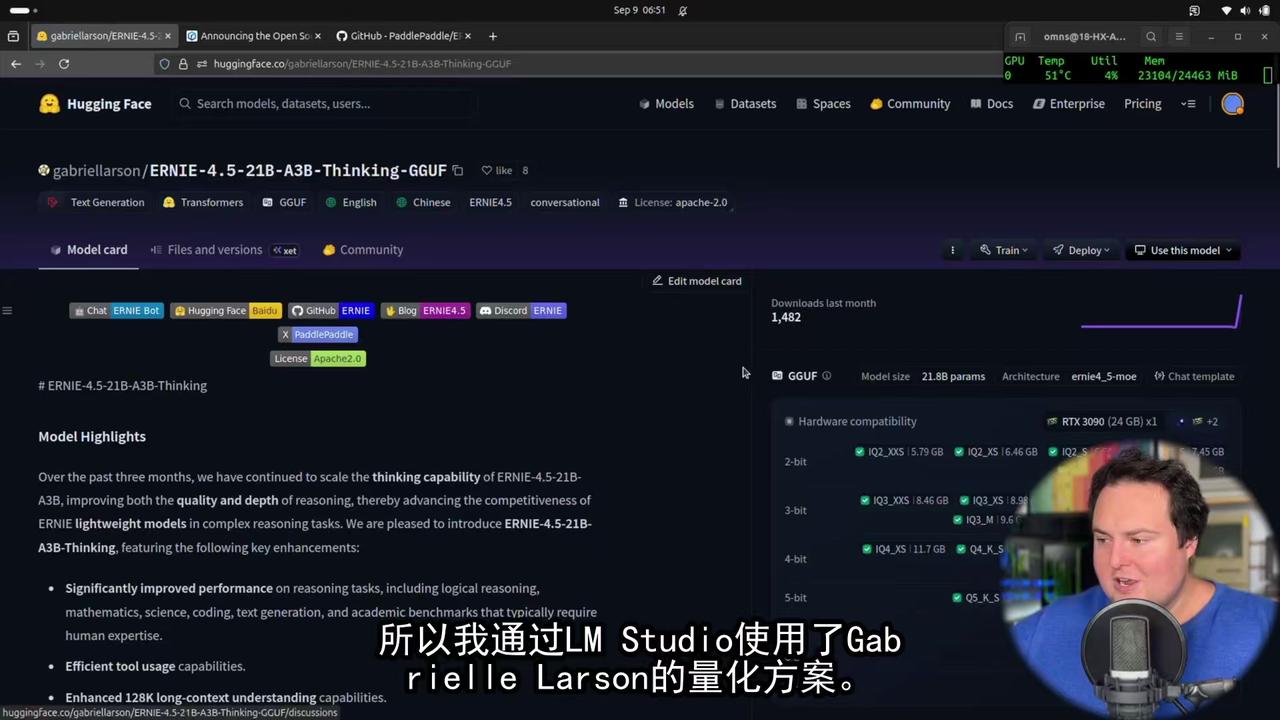
Task: Select the Q5_K_S quantization
Action: [976, 598]
